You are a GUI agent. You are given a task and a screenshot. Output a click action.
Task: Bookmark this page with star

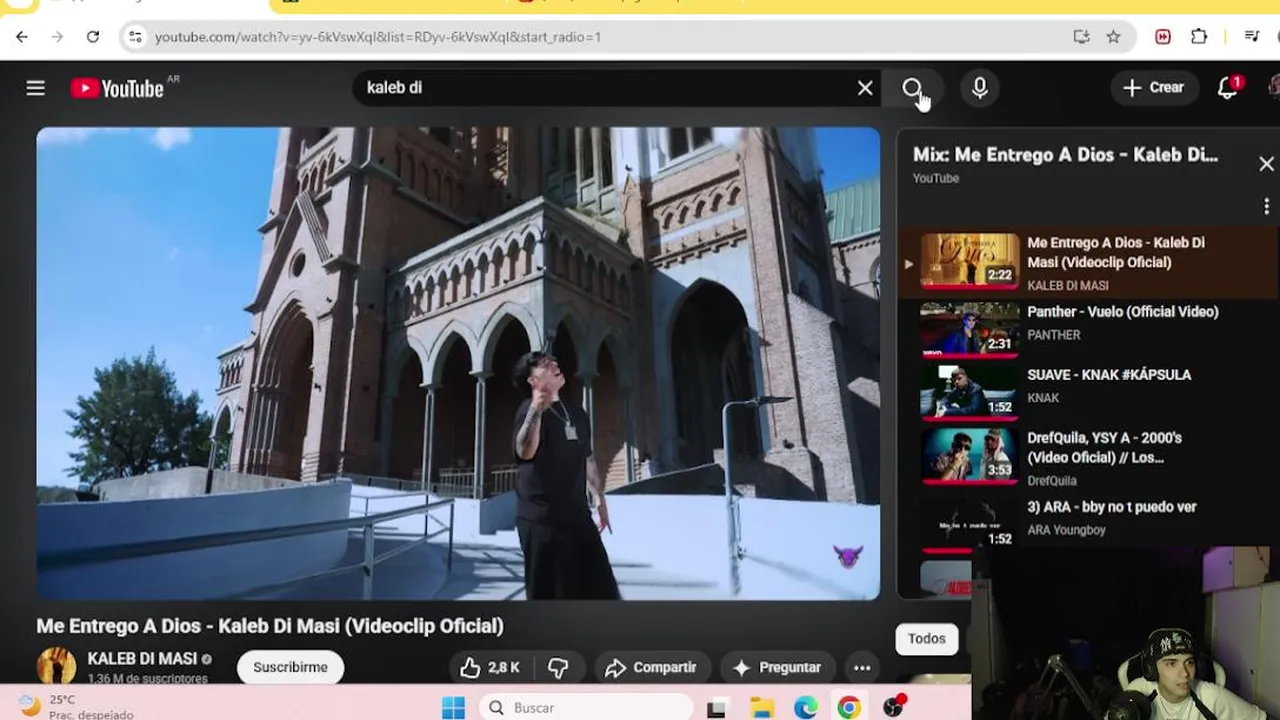pyautogui.click(x=1113, y=37)
